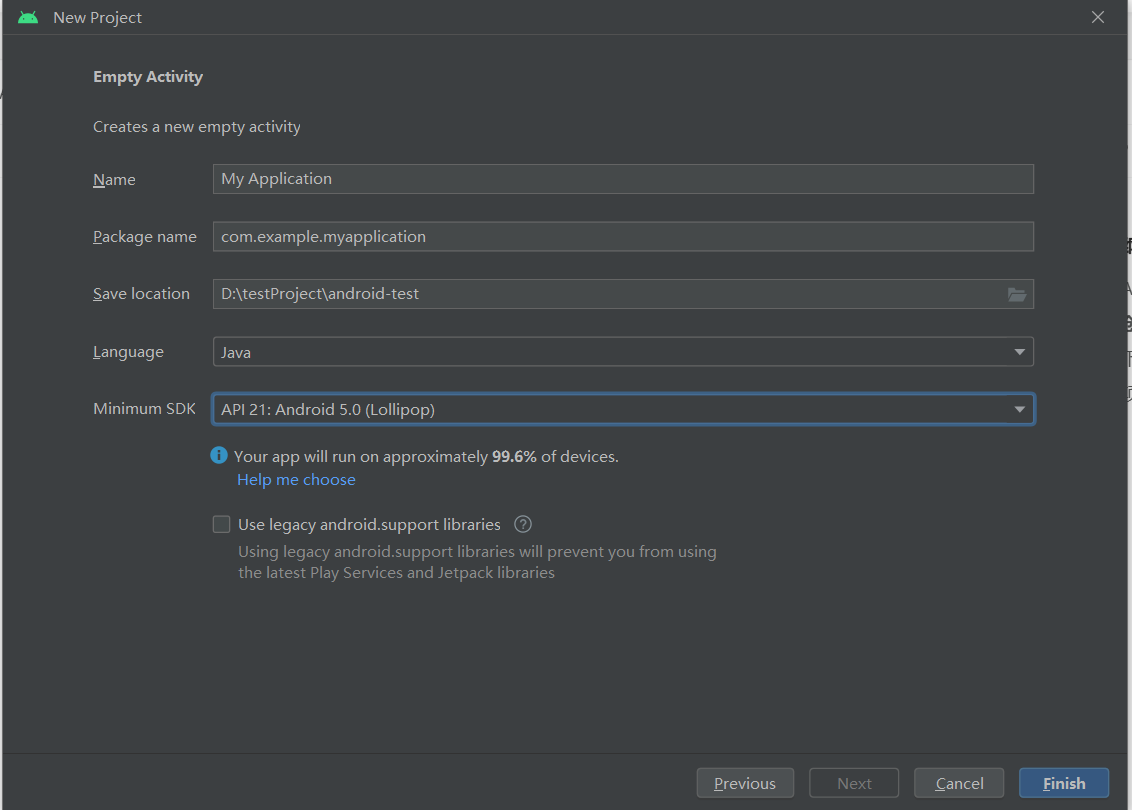Click the New Project window title text
This screenshot has width=1132, height=810.
pos(97,18)
